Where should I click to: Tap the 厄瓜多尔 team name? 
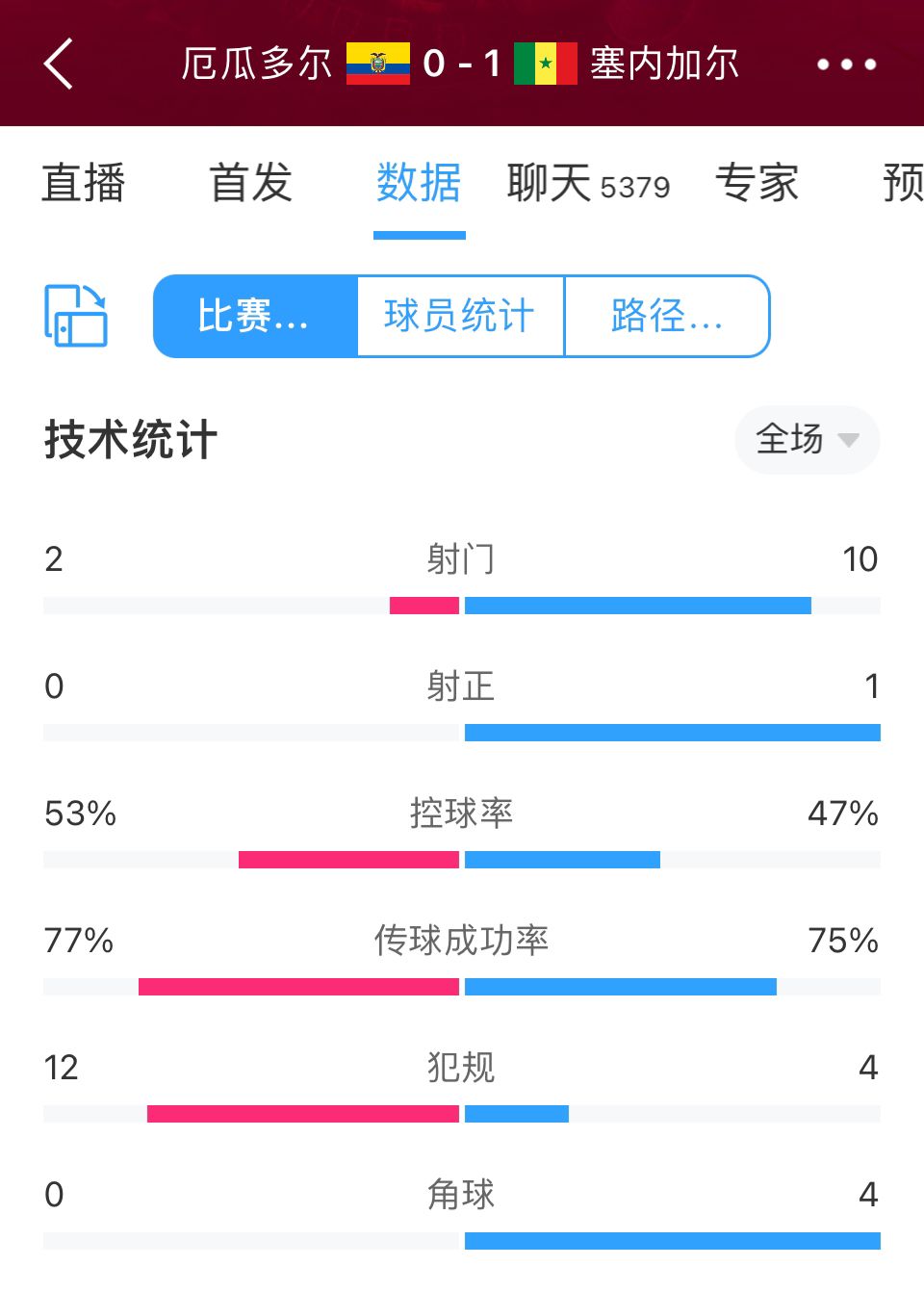click(x=257, y=64)
